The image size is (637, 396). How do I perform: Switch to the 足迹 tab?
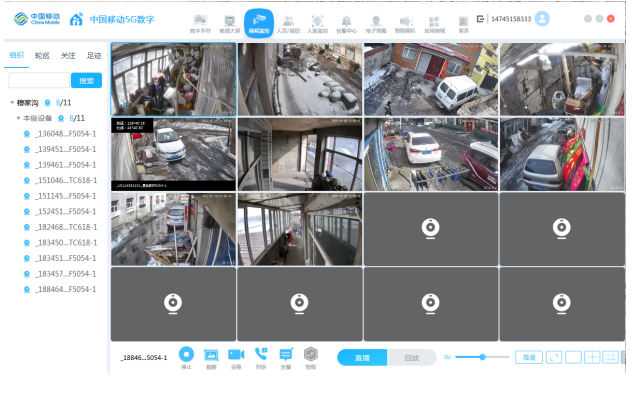point(94,56)
